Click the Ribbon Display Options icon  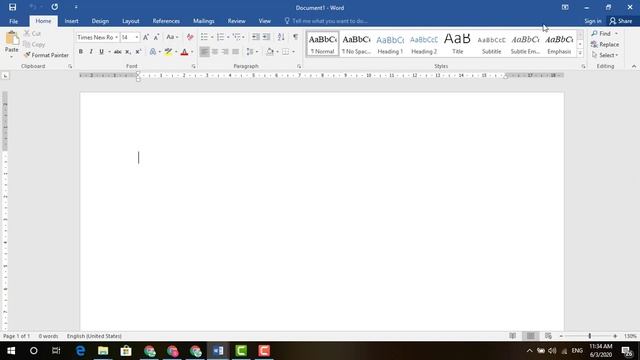click(x=565, y=7)
